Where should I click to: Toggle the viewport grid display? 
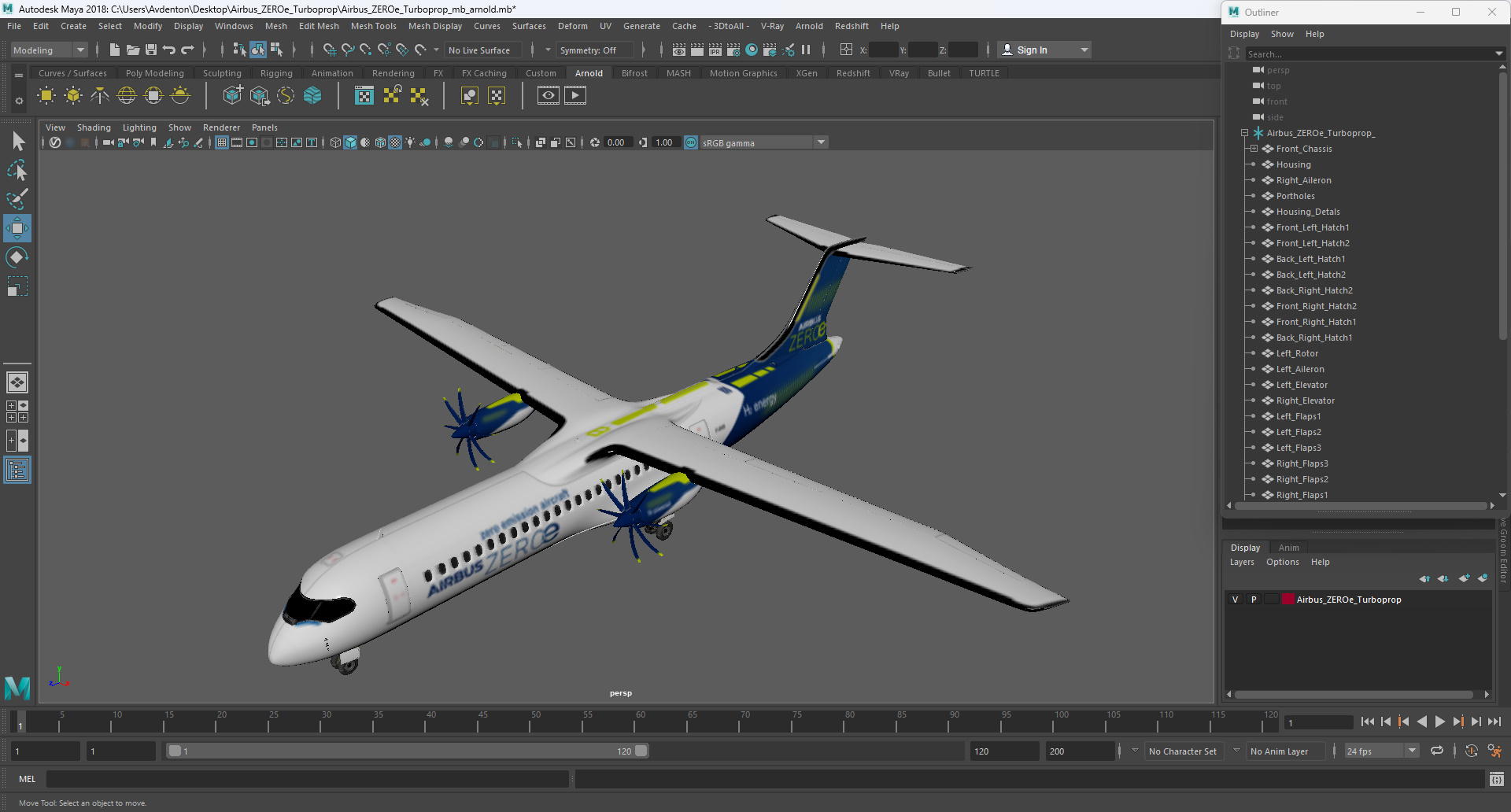[222, 142]
